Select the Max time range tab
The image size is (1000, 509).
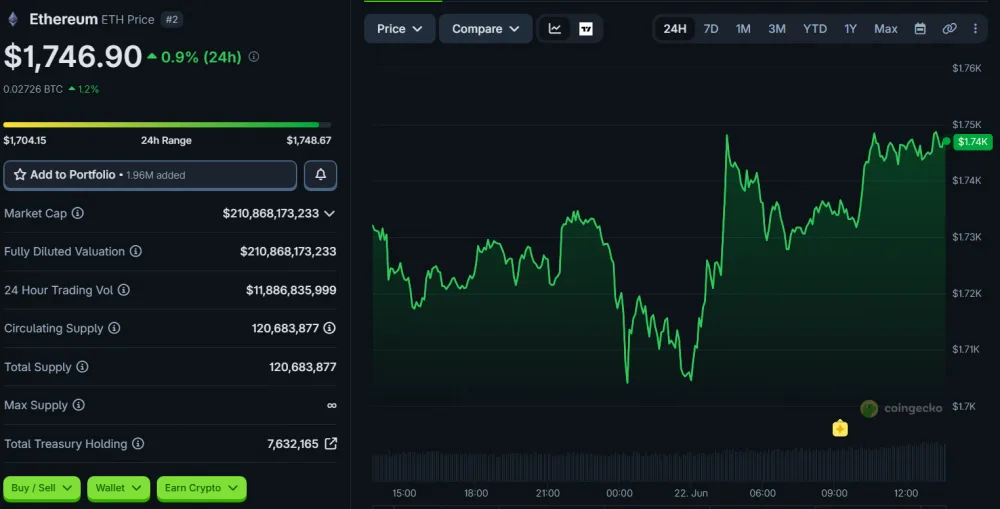pos(885,29)
